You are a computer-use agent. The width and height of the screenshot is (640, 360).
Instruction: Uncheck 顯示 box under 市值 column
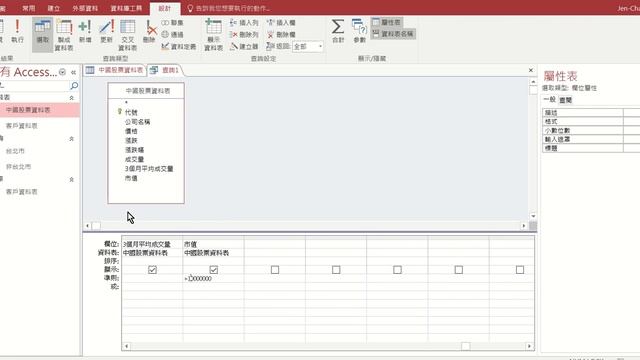coord(213,270)
